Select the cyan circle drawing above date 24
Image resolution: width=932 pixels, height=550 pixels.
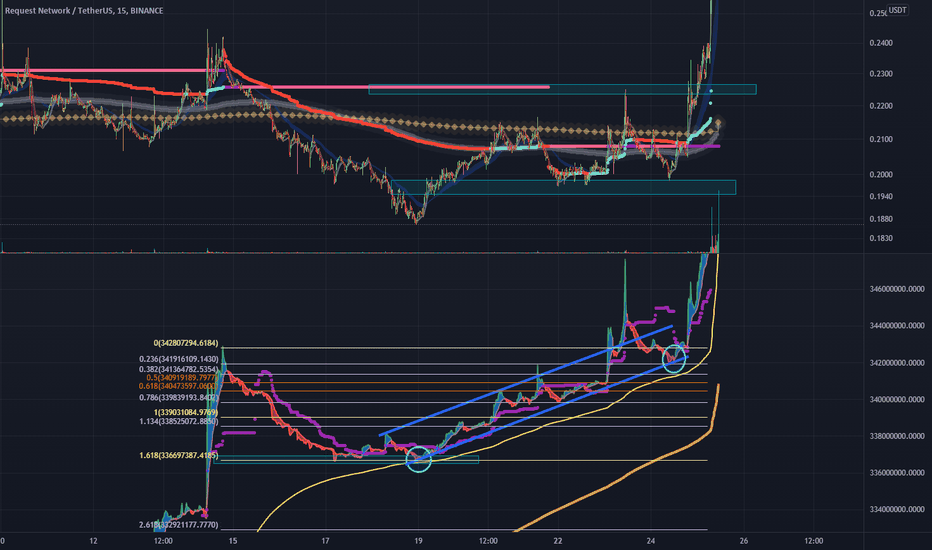(674, 359)
